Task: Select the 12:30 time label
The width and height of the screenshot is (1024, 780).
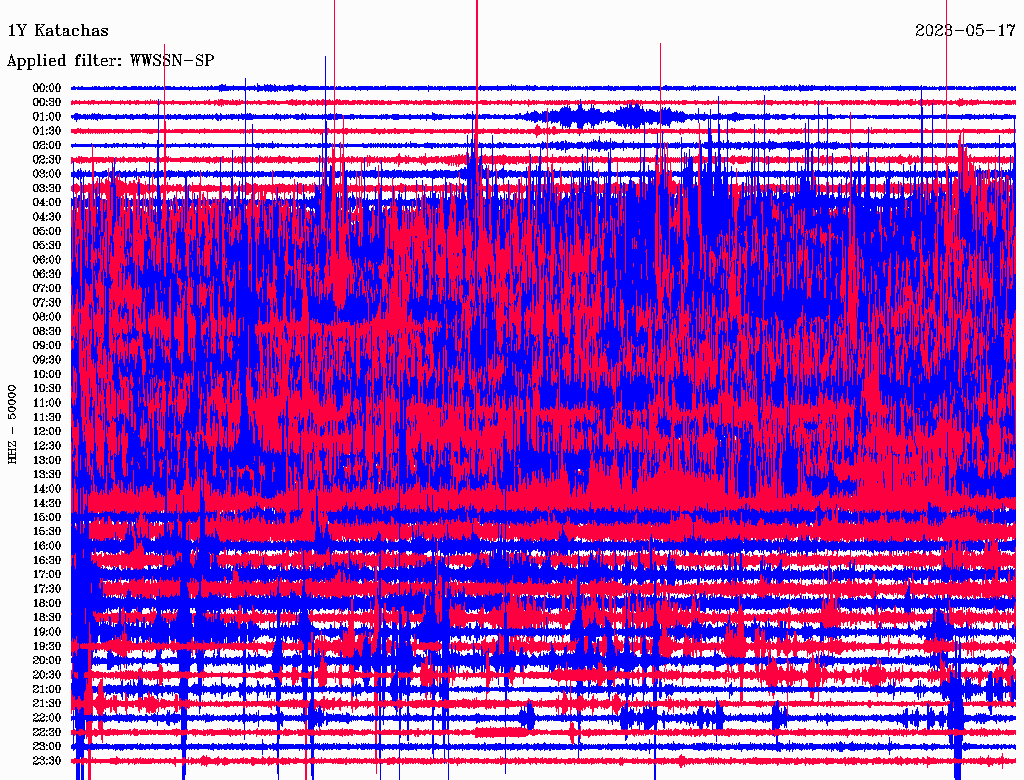Action: point(47,446)
